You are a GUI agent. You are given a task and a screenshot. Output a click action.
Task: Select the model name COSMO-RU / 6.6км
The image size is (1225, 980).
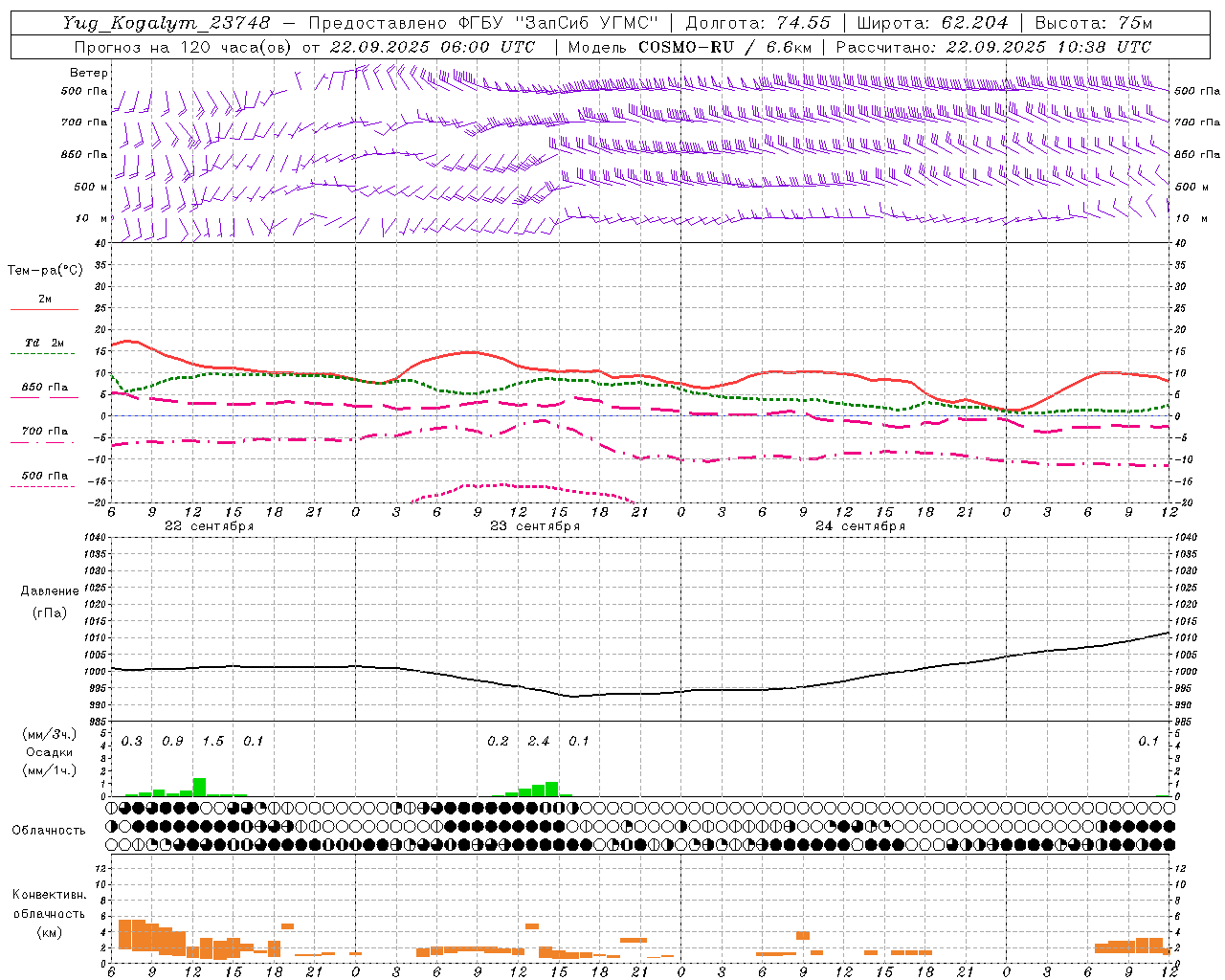click(725, 47)
